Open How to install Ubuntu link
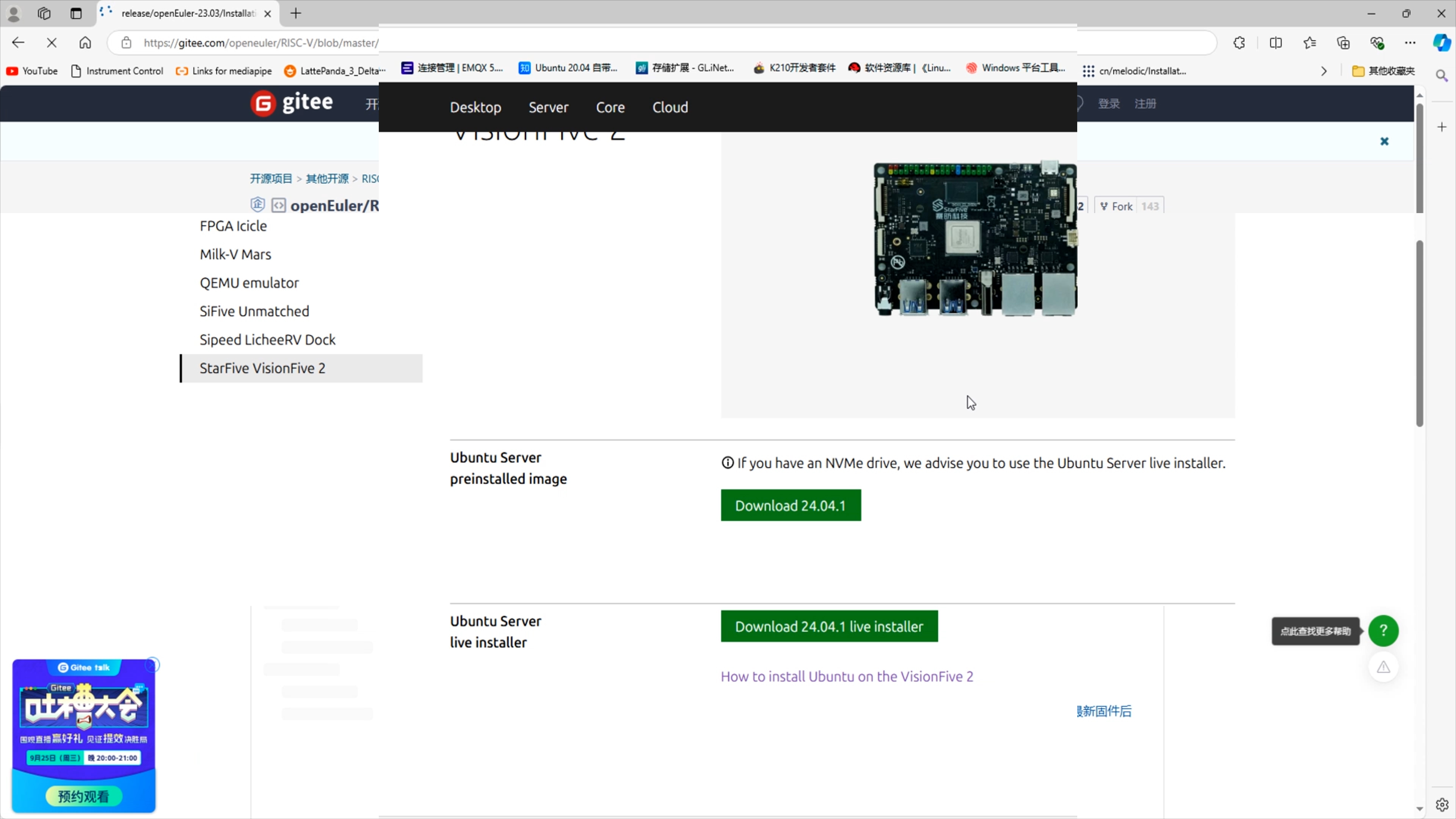This screenshot has width=1456, height=819. 847,676
